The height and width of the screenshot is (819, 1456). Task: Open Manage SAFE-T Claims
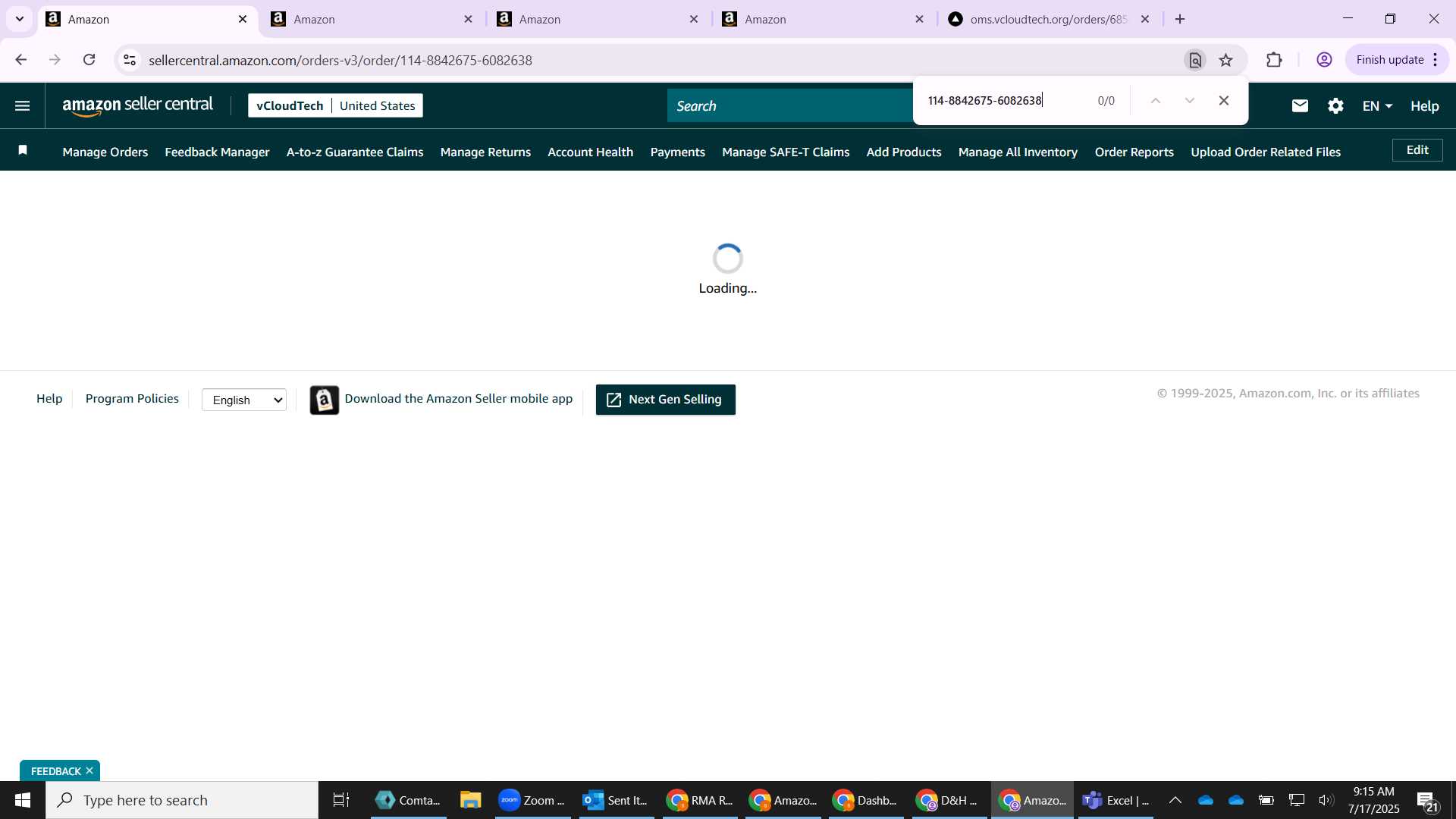[786, 152]
